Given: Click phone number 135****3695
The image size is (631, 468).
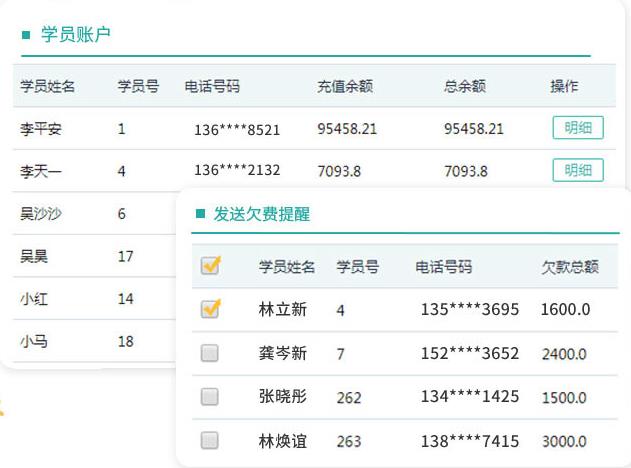Looking at the screenshot, I should coord(470,310).
